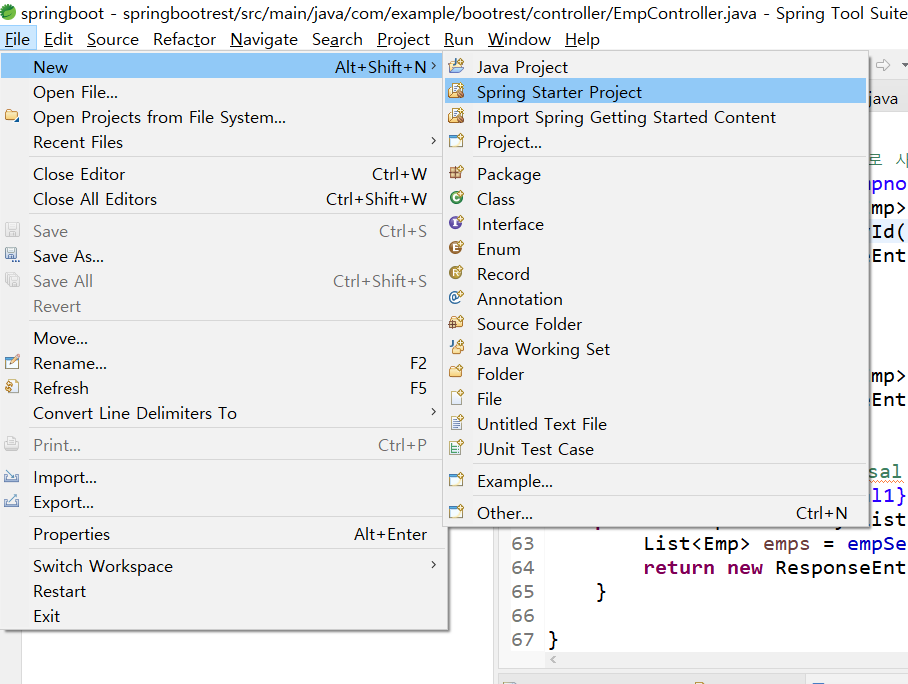Click the Java Working Set icon
This screenshot has width=908, height=684.
456,348
